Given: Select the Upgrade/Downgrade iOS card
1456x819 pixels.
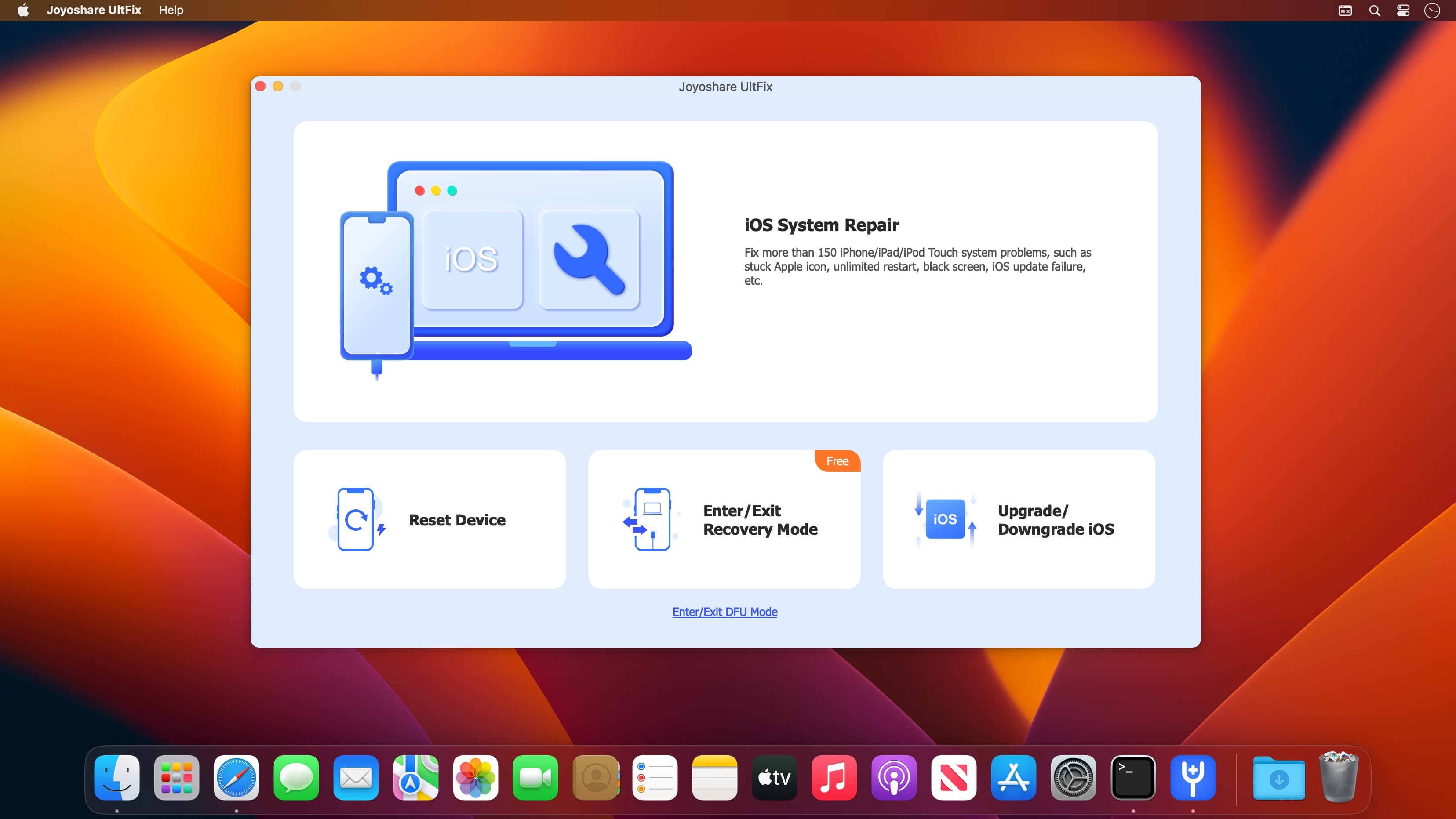Looking at the screenshot, I should 1018,519.
